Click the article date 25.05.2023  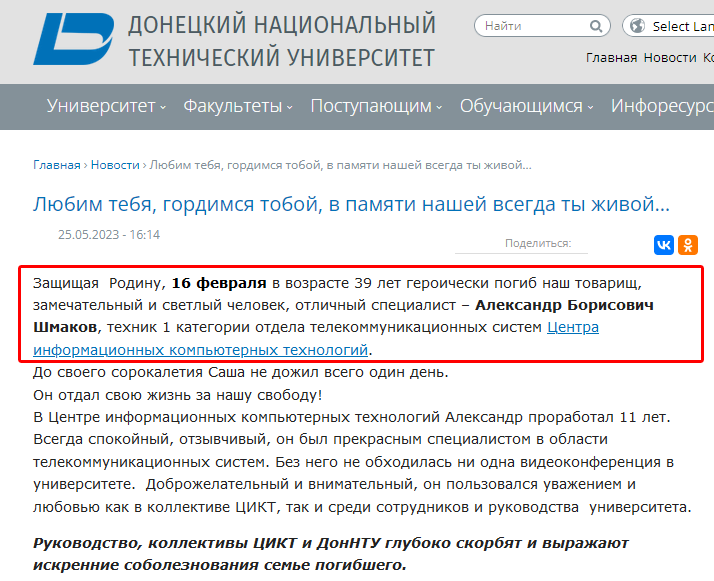click(x=109, y=235)
